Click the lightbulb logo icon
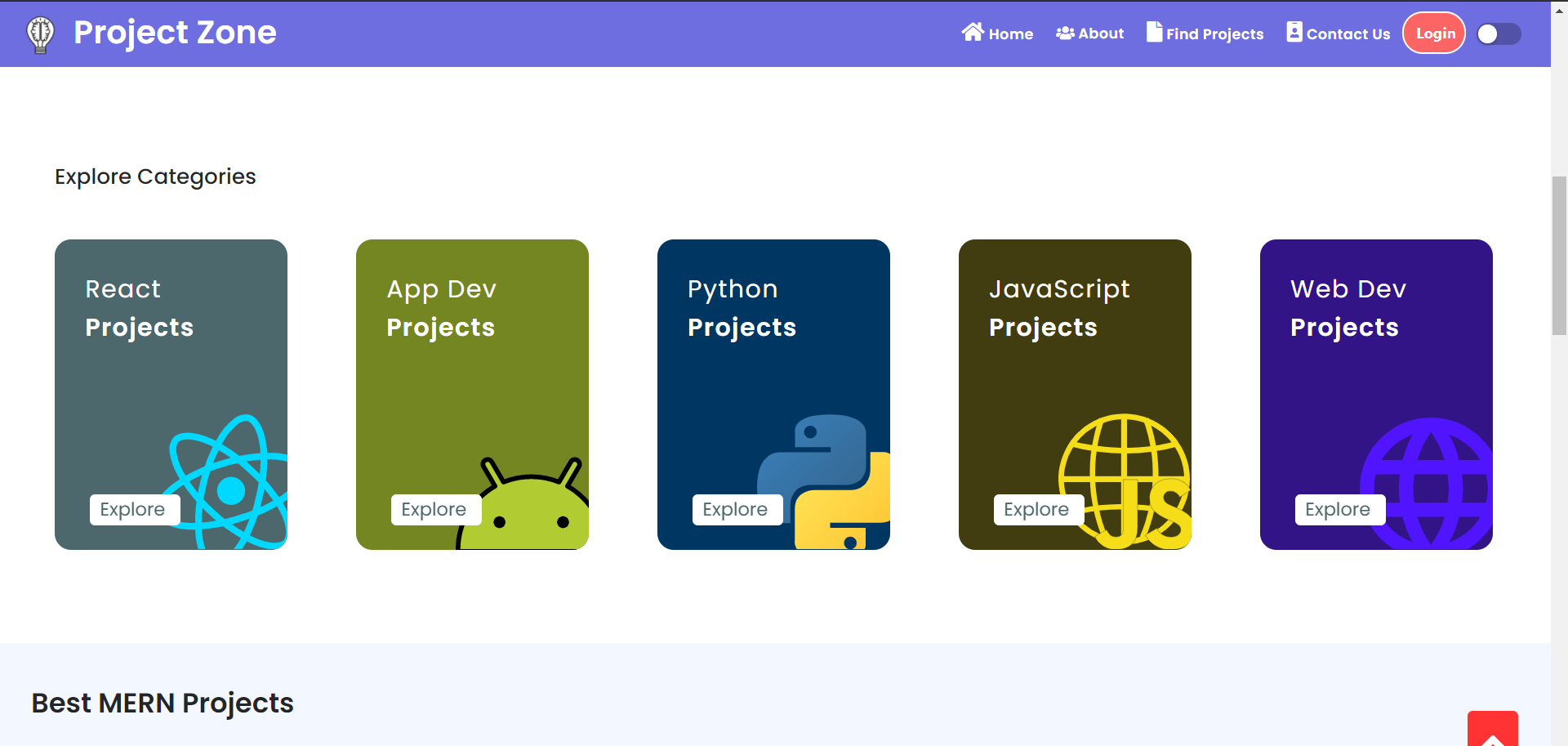 tap(40, 34)
